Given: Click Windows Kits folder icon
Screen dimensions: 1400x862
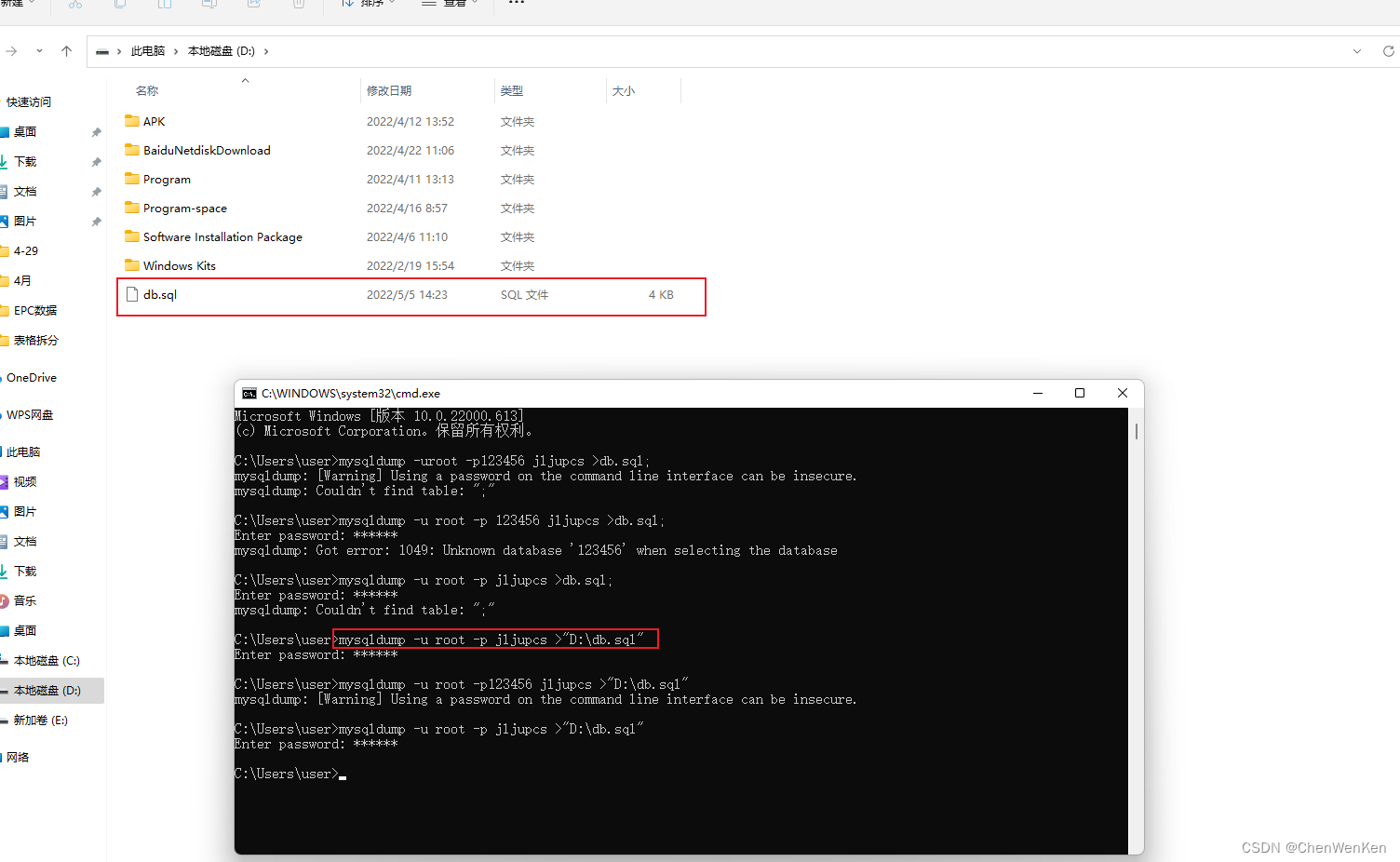Looking at the screenshot, I should pos(132,265).
